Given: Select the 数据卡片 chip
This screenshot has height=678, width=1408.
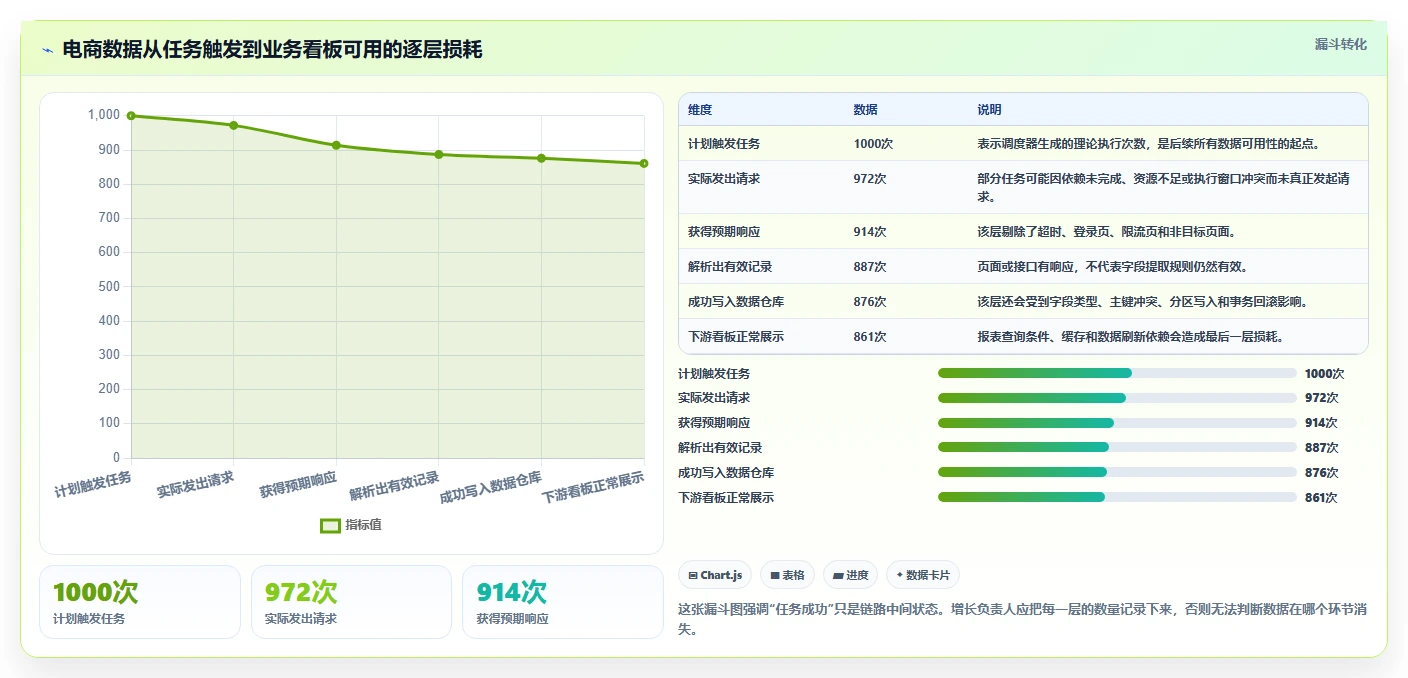Looking at the screenshot, I should [924, 575].
